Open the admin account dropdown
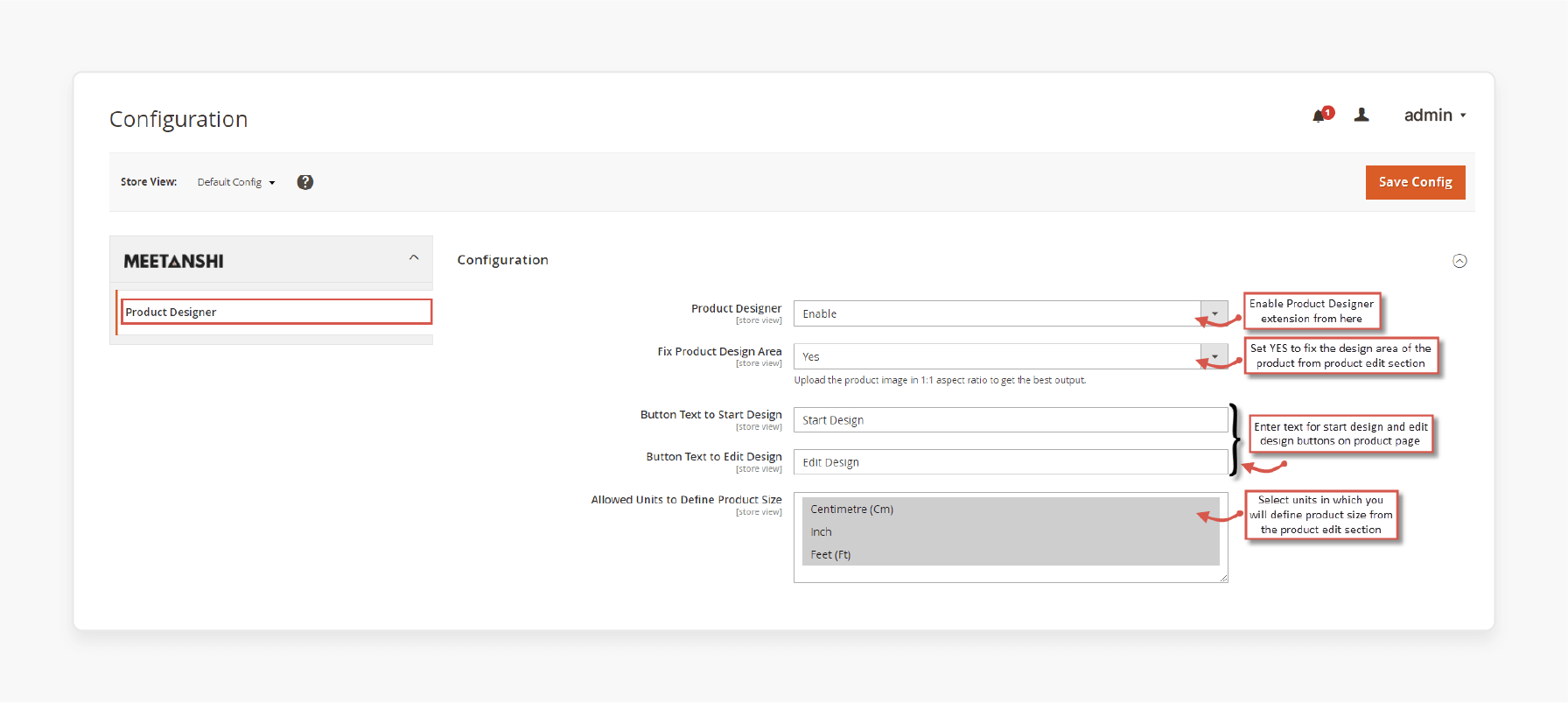 coord(1435,115)
